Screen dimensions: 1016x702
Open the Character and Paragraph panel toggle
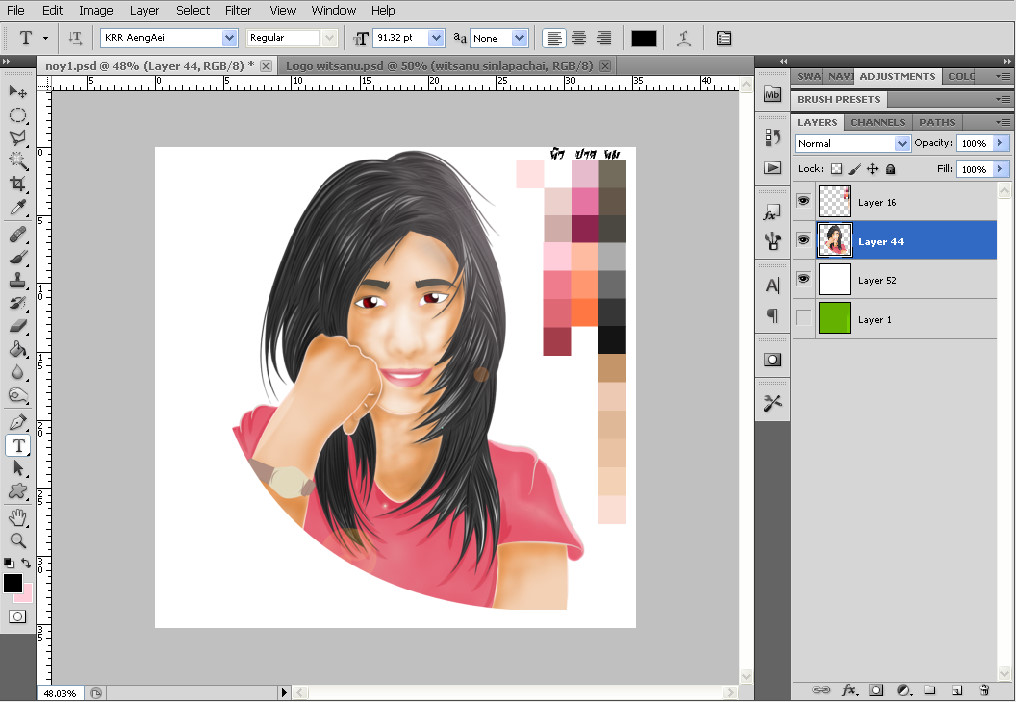tap(723, 38)
